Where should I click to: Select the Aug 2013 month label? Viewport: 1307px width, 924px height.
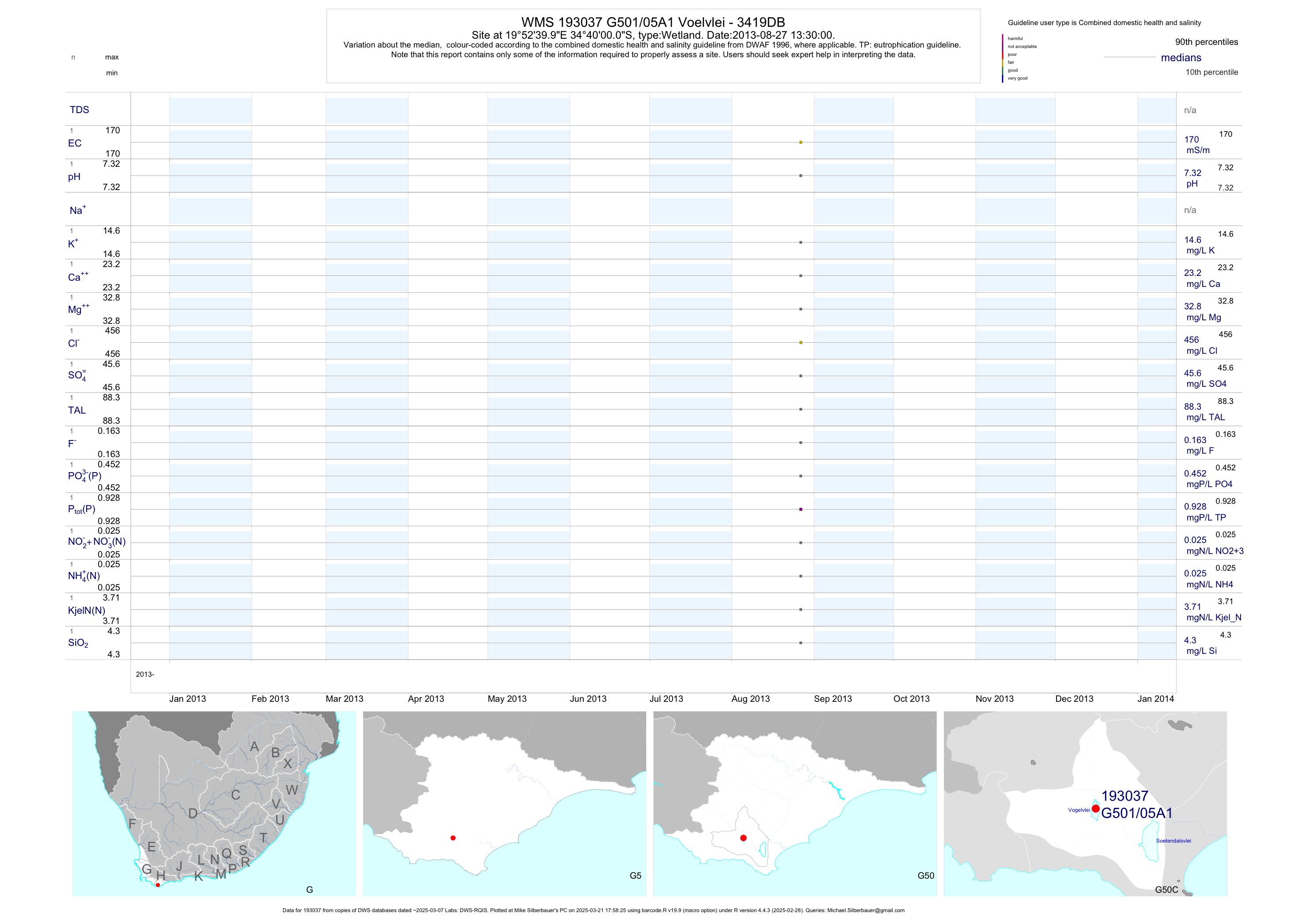(x=750, y=699)
